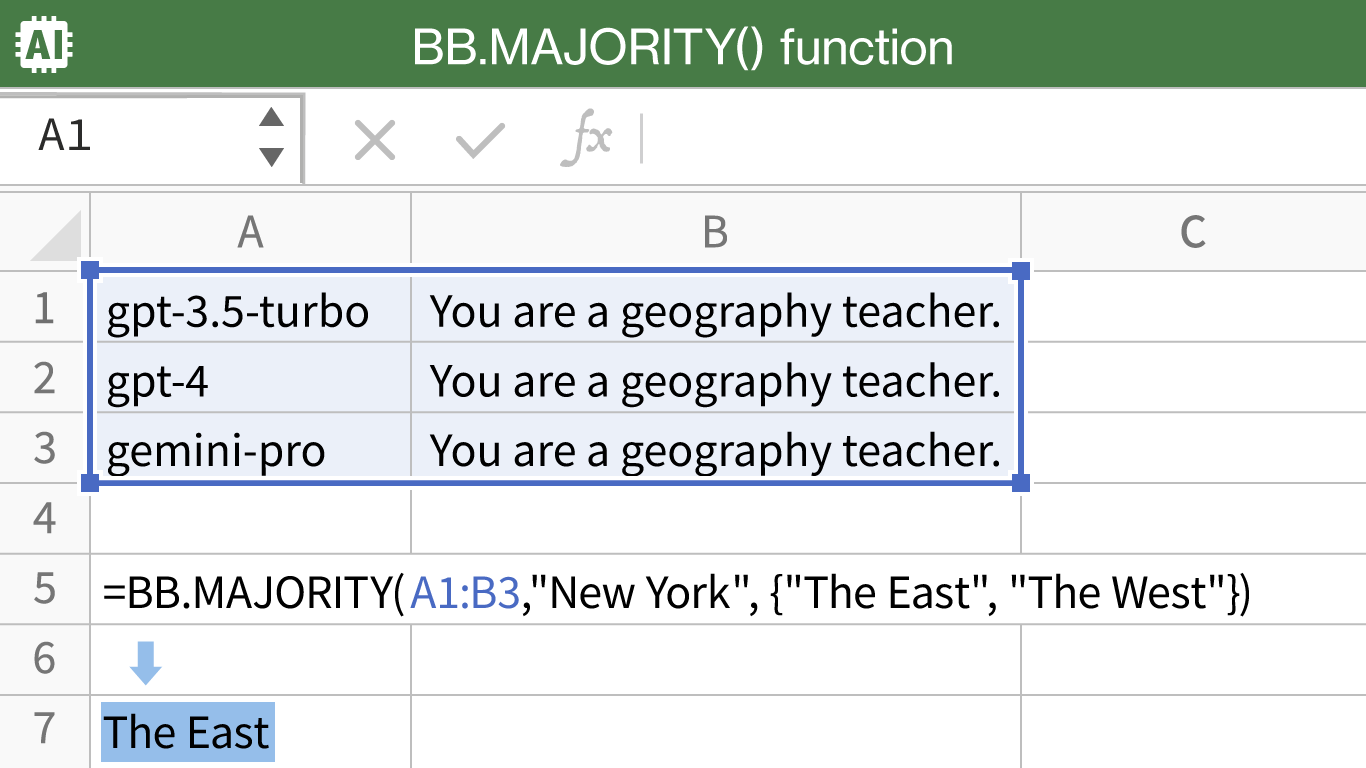
Task: Click the Name Box down arrow
Action: pyautogui.click(x=271, y=157)
